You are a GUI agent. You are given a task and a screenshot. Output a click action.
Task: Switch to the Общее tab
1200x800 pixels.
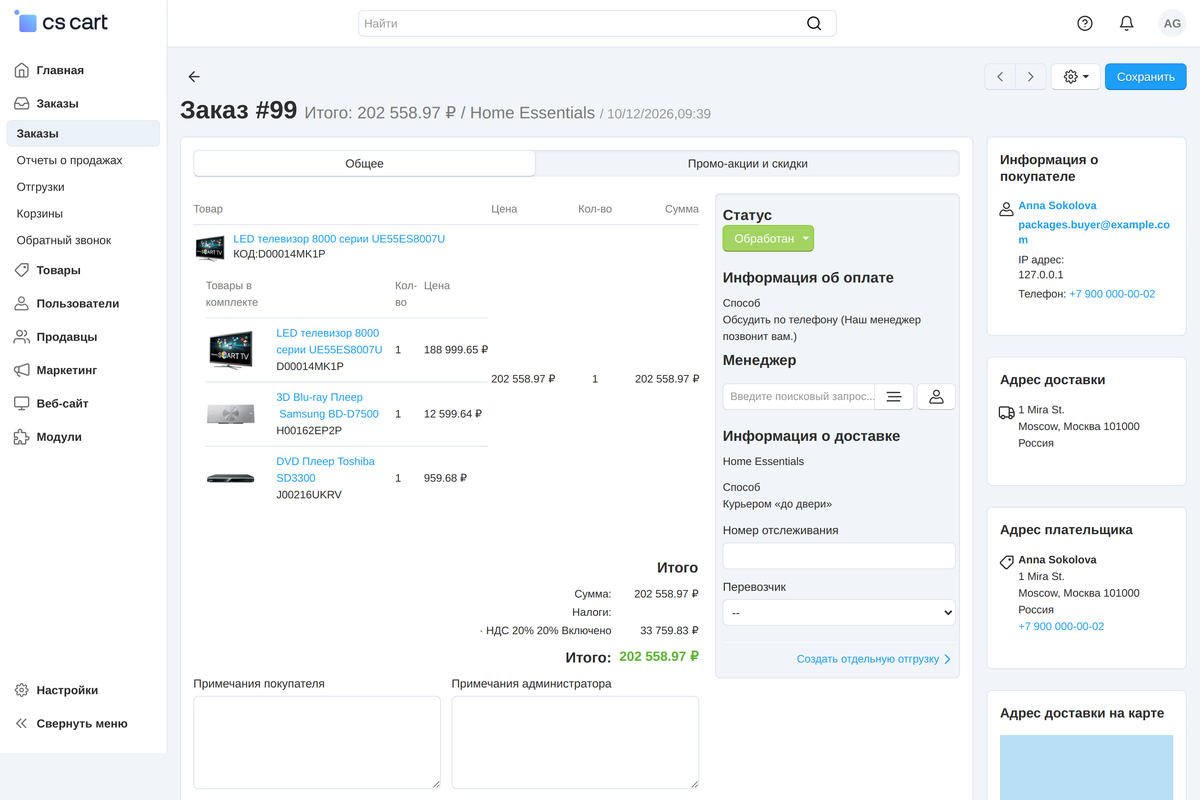[x=364, y=164]
